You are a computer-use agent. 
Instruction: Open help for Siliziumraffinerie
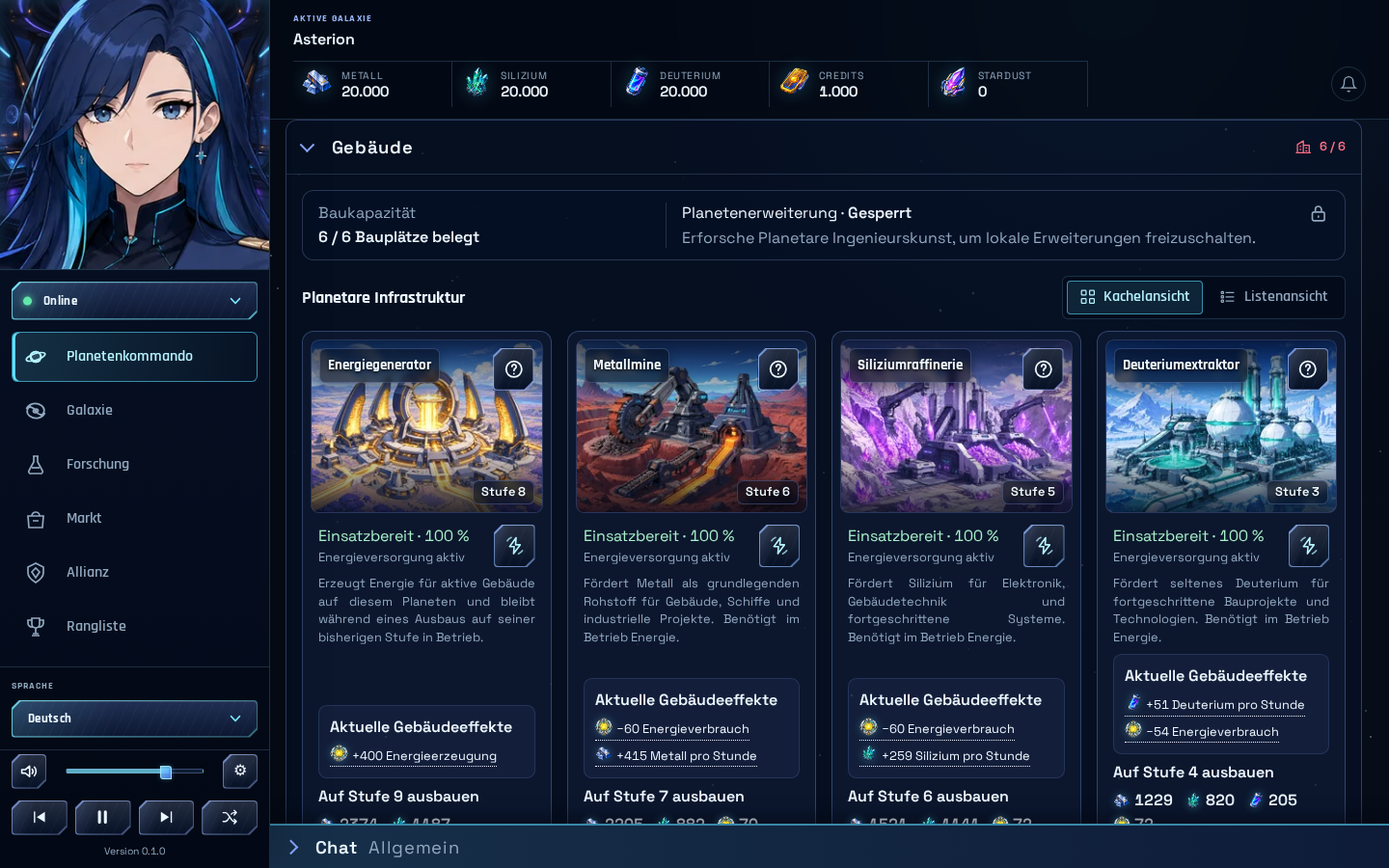coord(1044,368)
